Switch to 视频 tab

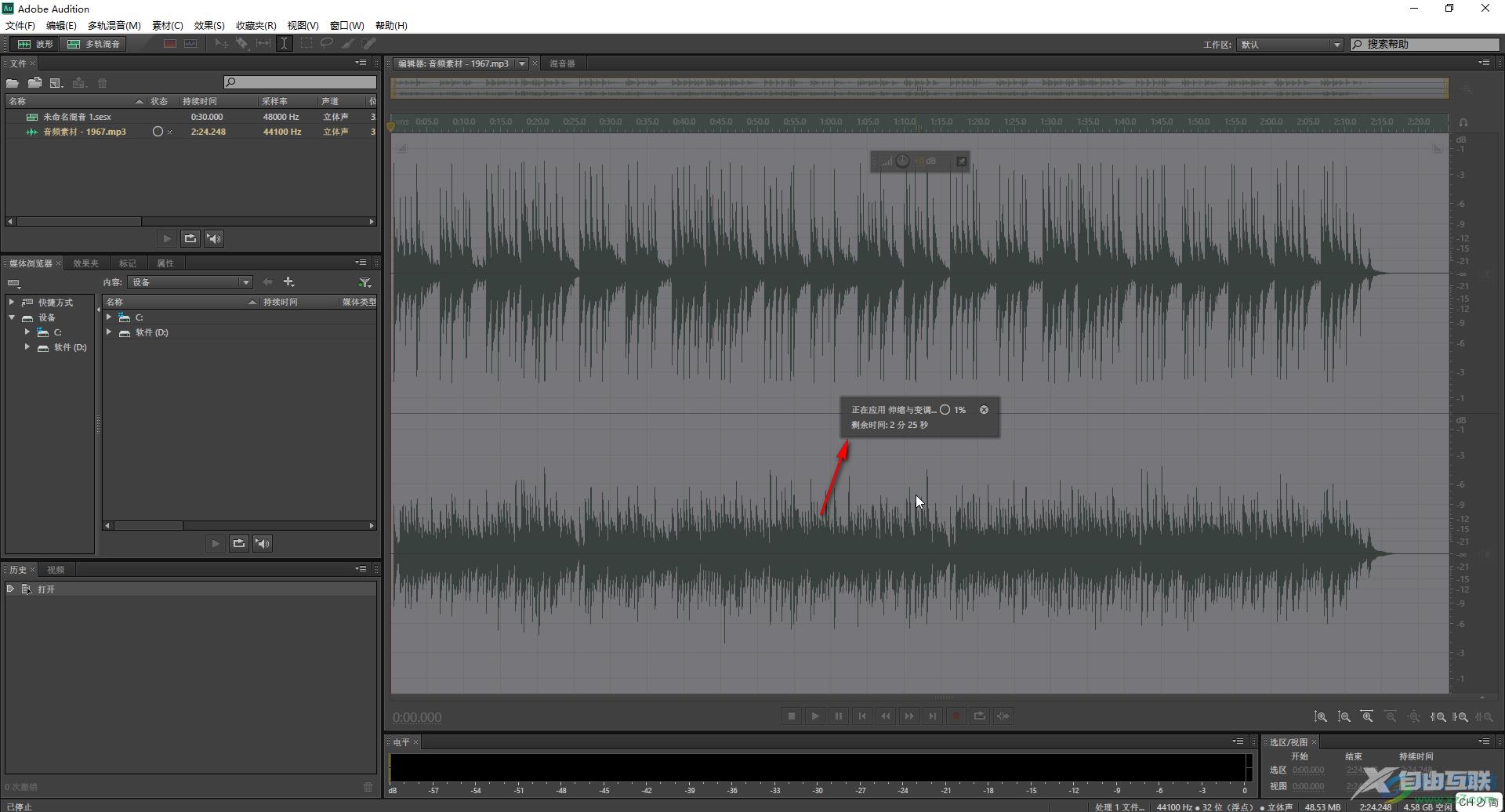click(56, 570)
